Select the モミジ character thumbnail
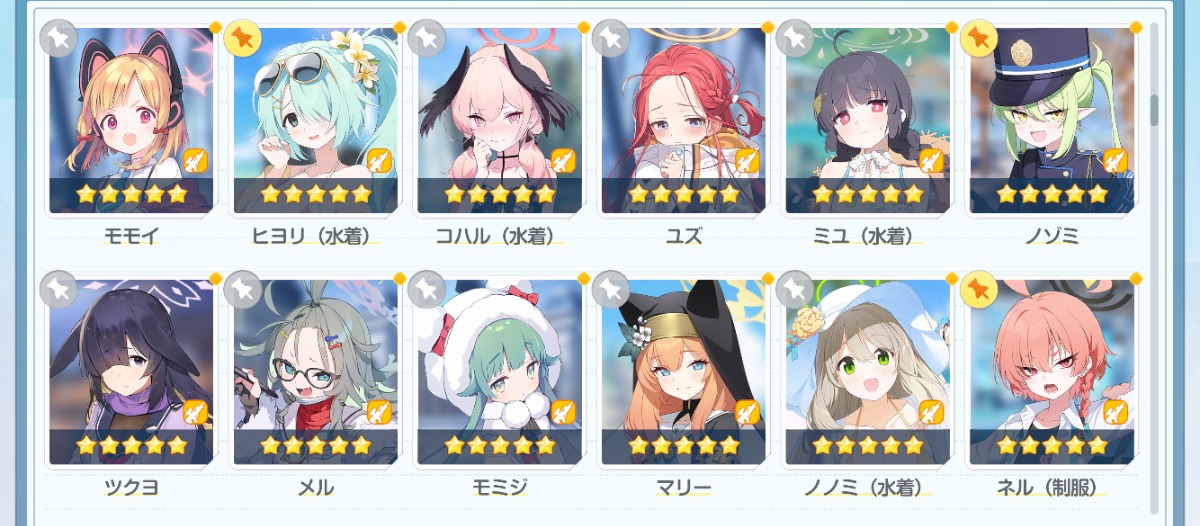 point(499,372)
